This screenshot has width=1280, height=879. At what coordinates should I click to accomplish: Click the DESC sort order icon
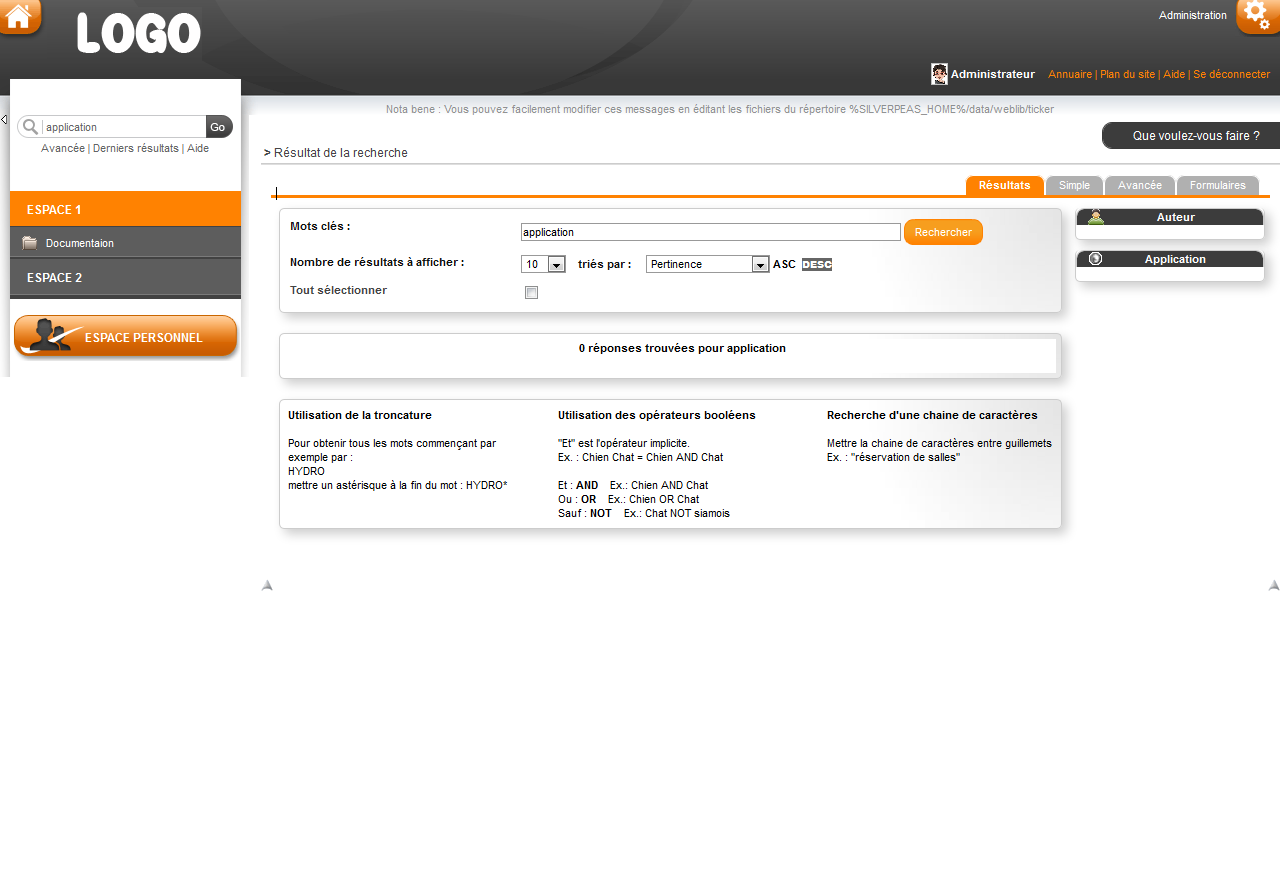816,265
